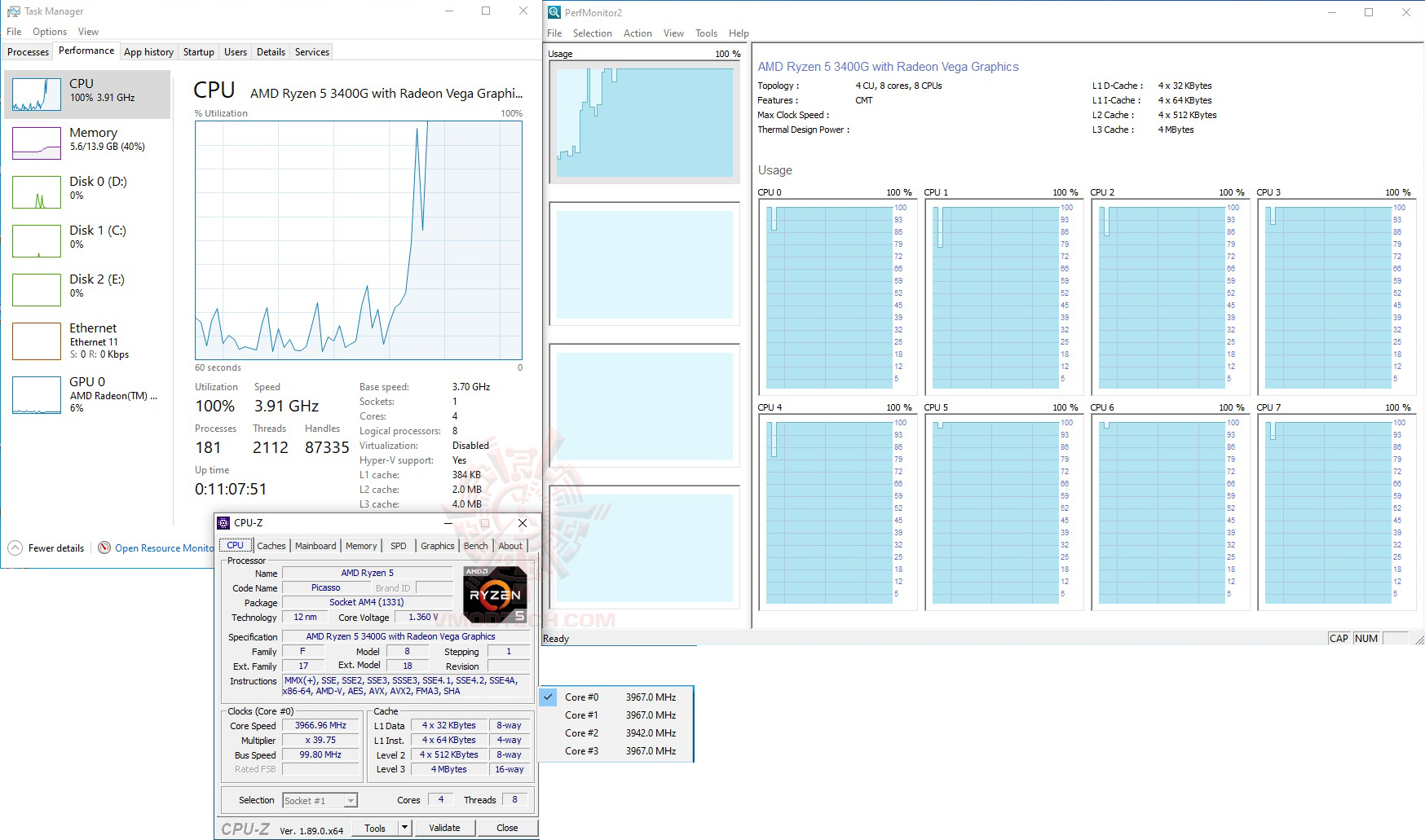Switch to the Graphics tab in CPU-Z
The height and width of the screenshot is (840, 1425).
tap(438, 546)
